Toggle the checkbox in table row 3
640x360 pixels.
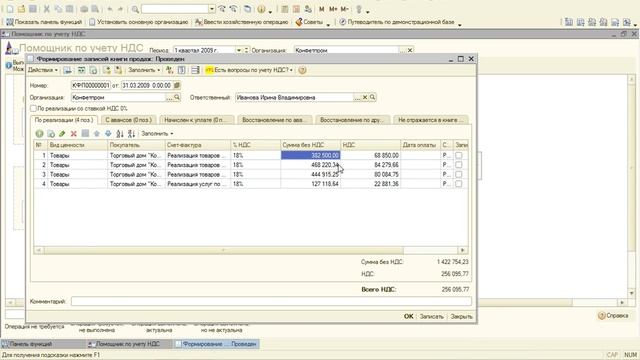coord(459,174)
